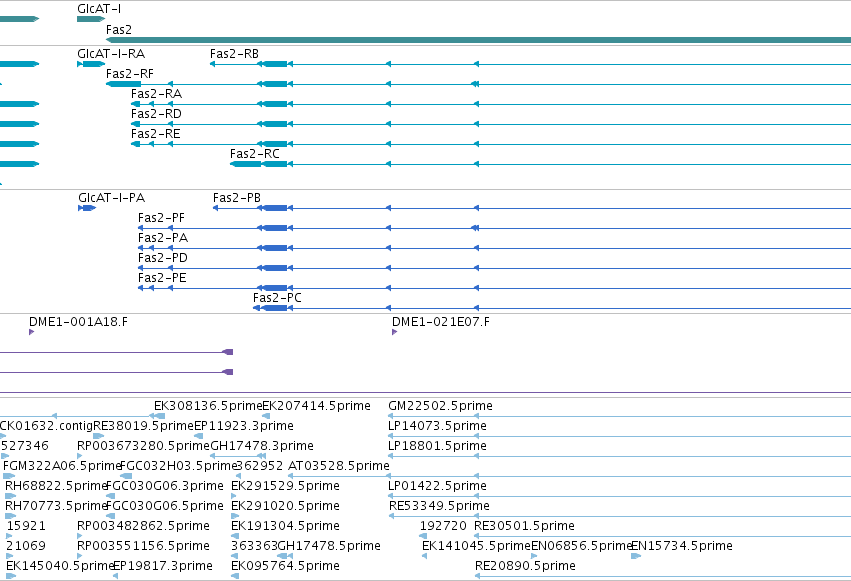851x581 pixels.
Task: Click EK141045.5prime EST label
Action: click(476, 546)
